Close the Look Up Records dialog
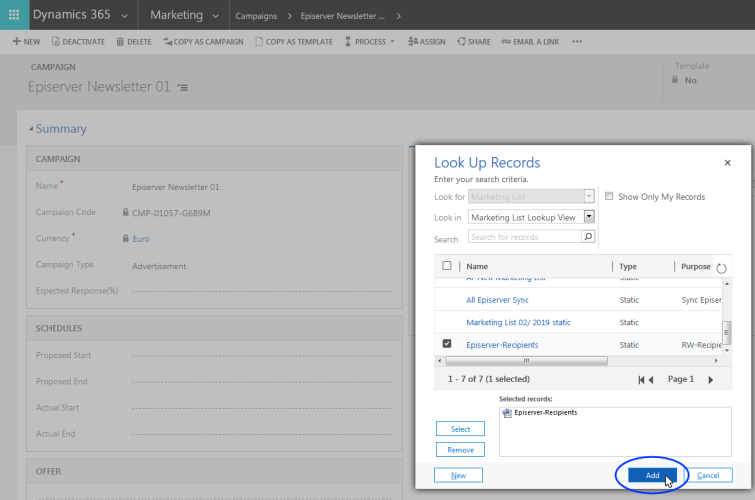The image size is (755, 500). (728, 163)
